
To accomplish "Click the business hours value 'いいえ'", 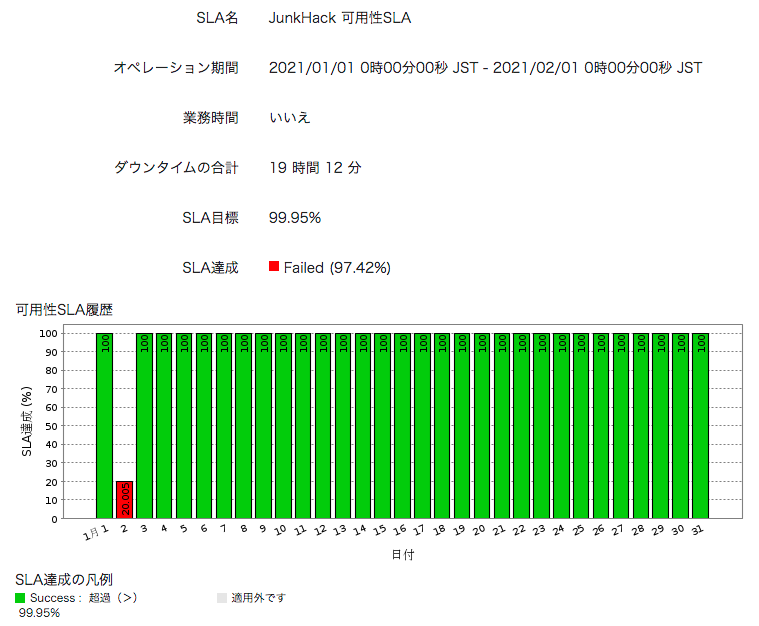I will [x=290, y=118].
